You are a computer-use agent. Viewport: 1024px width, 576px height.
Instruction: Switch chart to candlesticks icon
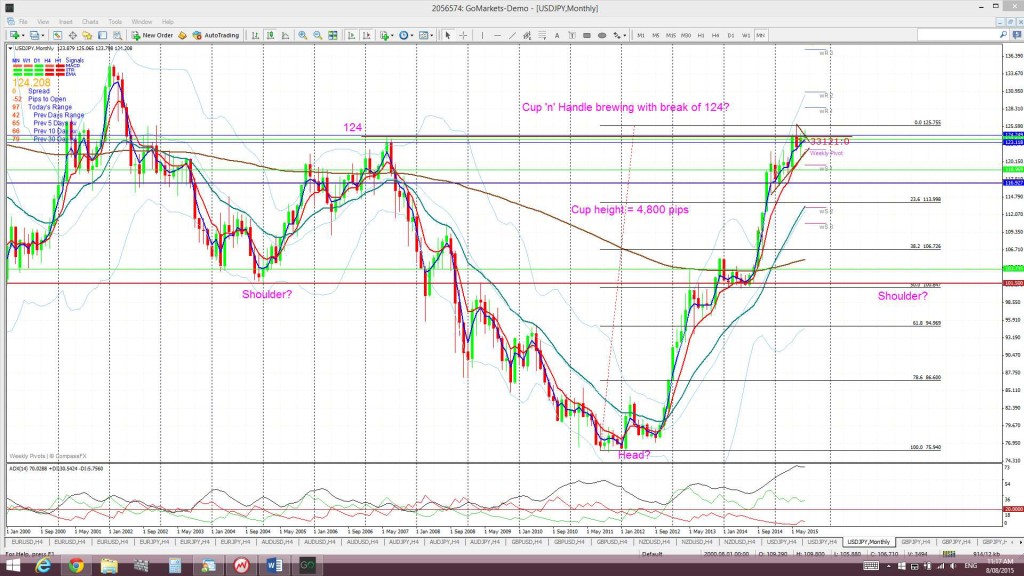(x=270, y=35)
